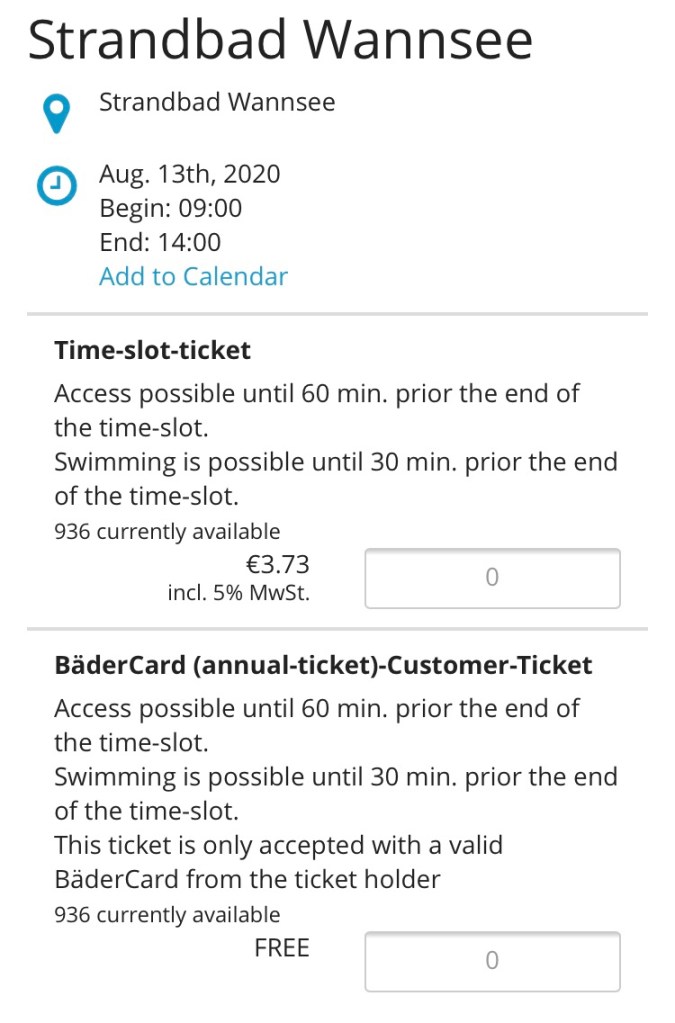Click the blue clock icon

tap(57, 185)
